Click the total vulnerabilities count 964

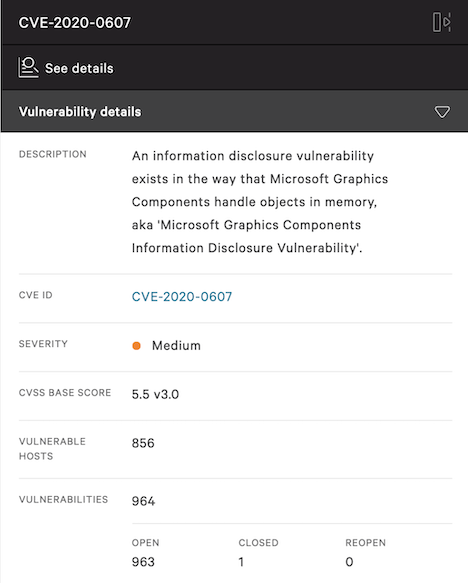click(143, 501)
